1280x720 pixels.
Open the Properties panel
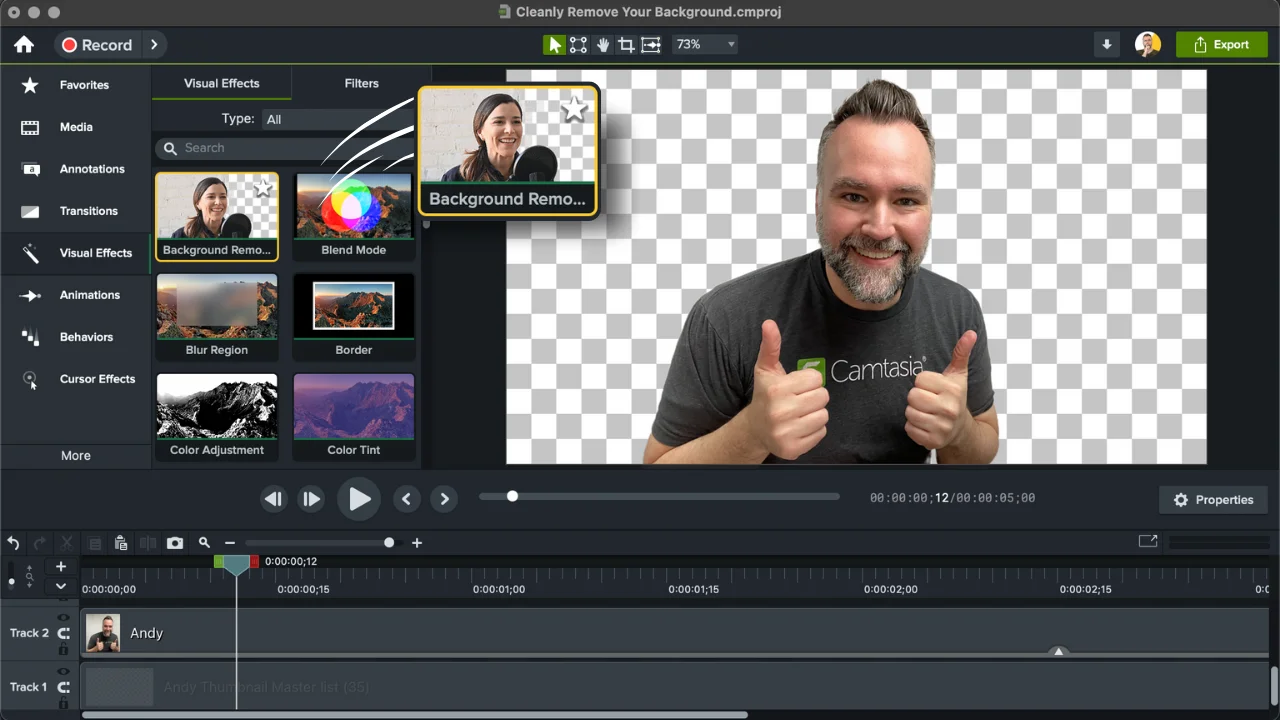pos(1213,500)
